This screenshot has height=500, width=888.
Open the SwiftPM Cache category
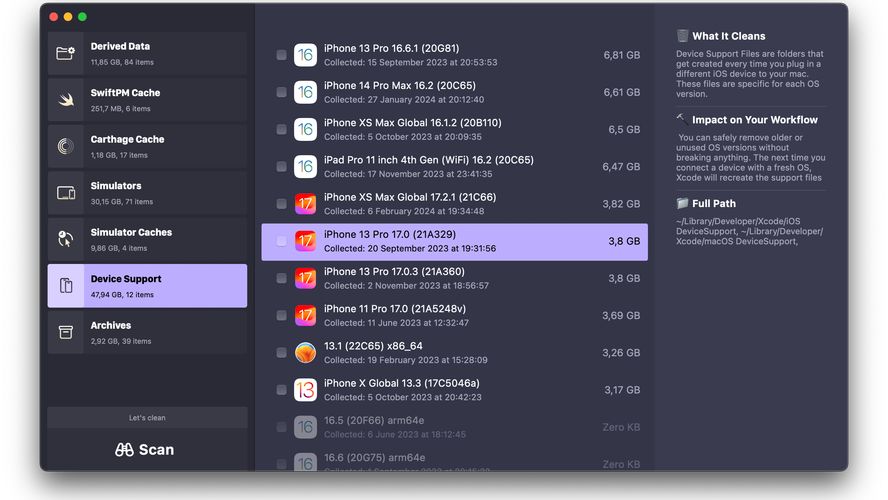point(147,100)
